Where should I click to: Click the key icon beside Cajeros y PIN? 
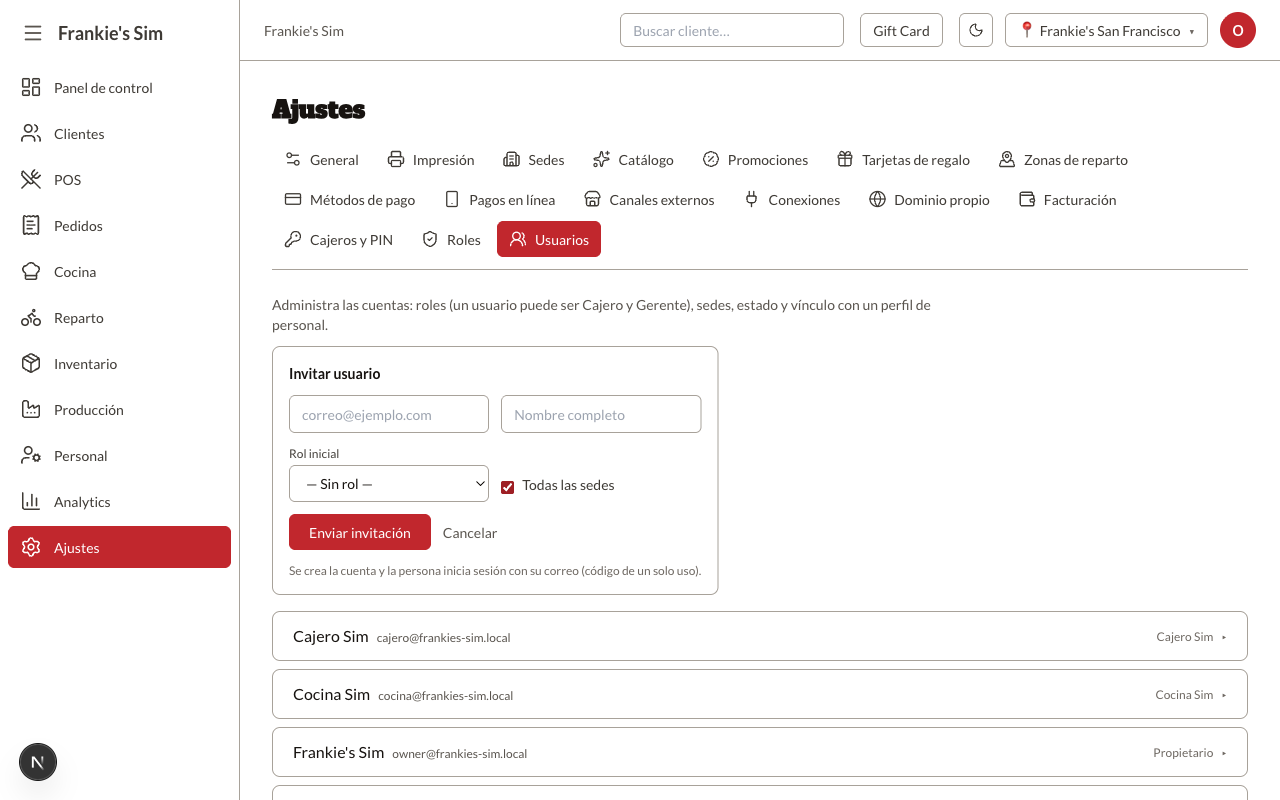293,239
